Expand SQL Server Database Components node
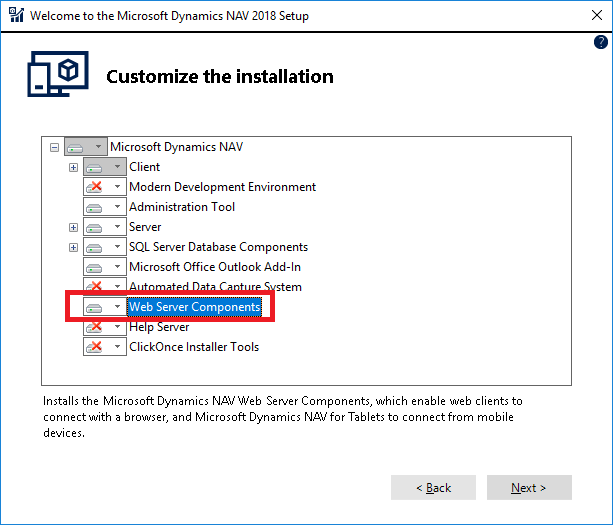This screenshot has width=613, height=525. coord(73,247)
